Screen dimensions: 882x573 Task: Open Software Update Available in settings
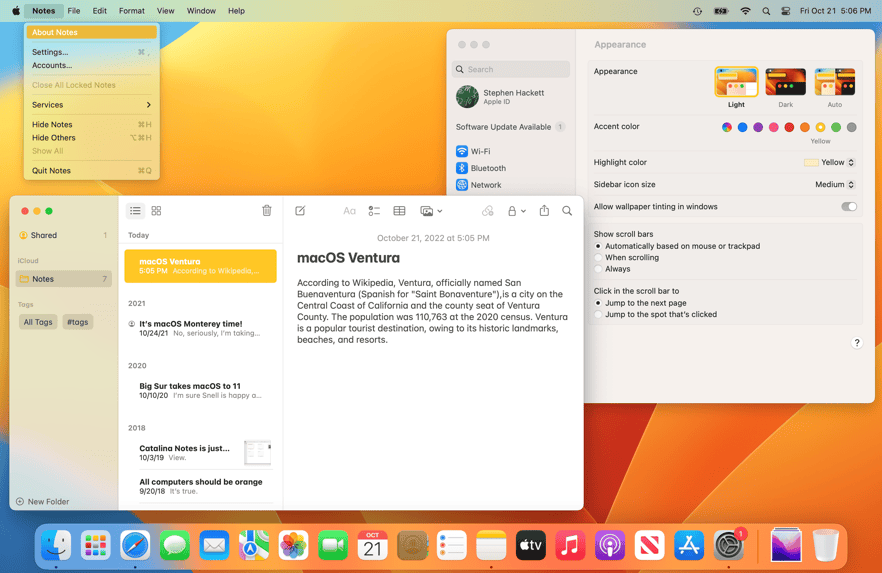coord(511,127)
